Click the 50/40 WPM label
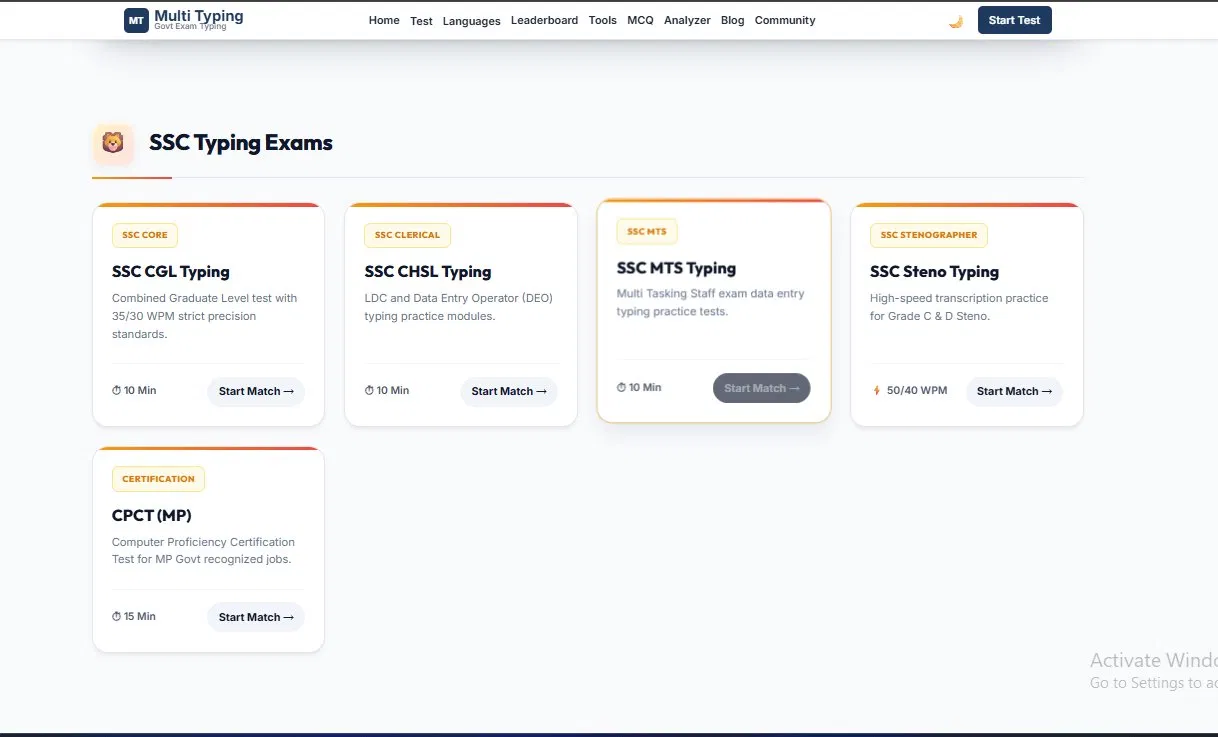The width and height of the screenshot is (1218, 737). (x=917, y=390)
